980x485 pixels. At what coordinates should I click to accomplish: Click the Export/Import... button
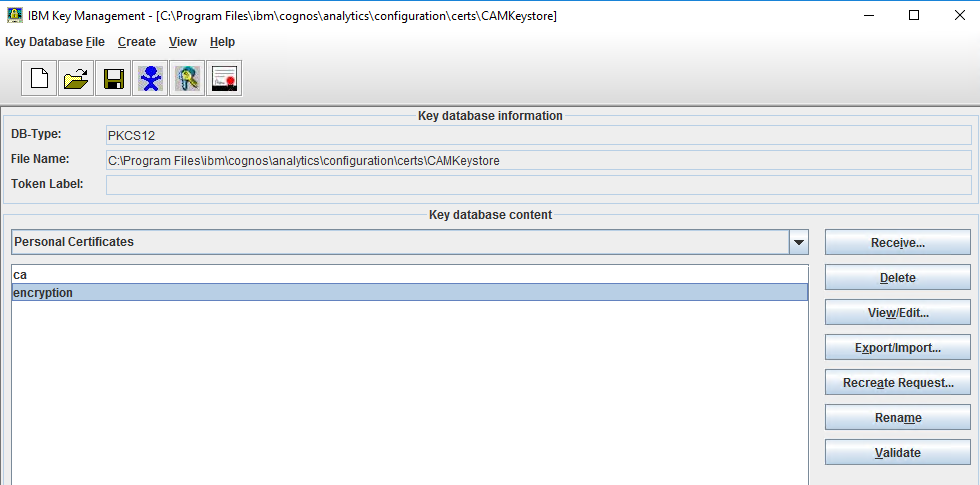tap(898, 348)
